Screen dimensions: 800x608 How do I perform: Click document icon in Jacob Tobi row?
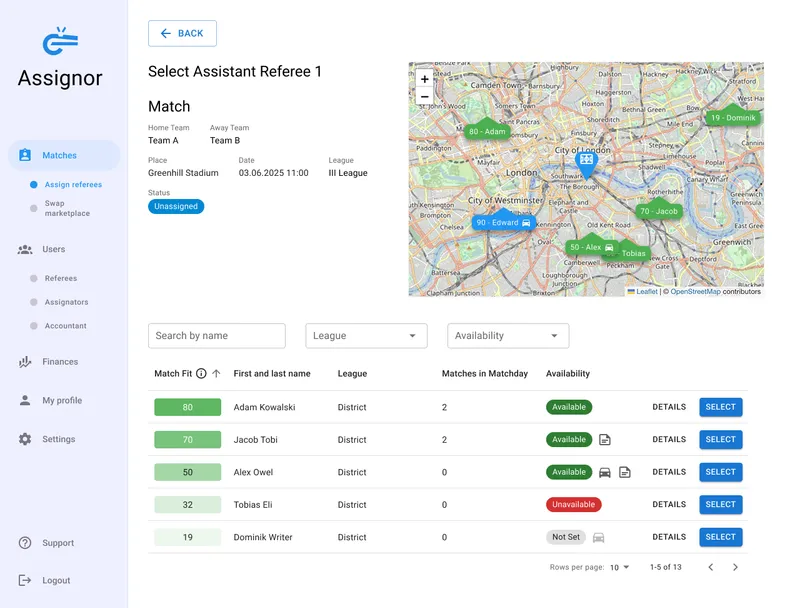coord(605,440)
